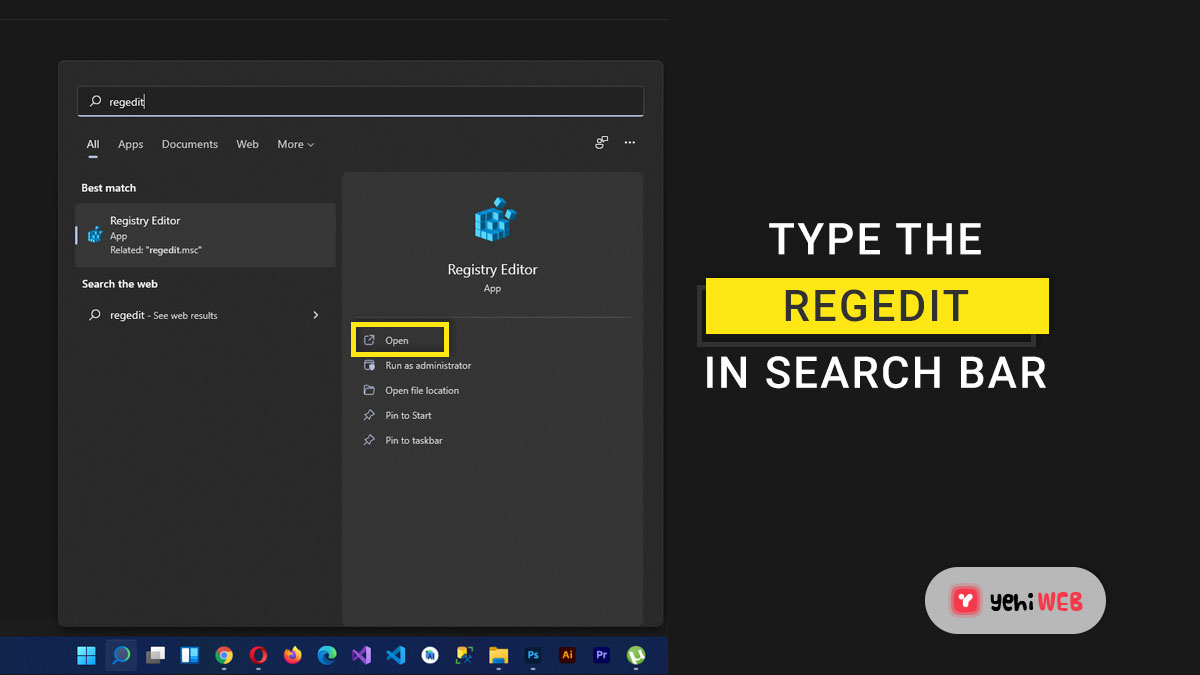
Task: Choose Pin to Start
Action: point(408,415)
